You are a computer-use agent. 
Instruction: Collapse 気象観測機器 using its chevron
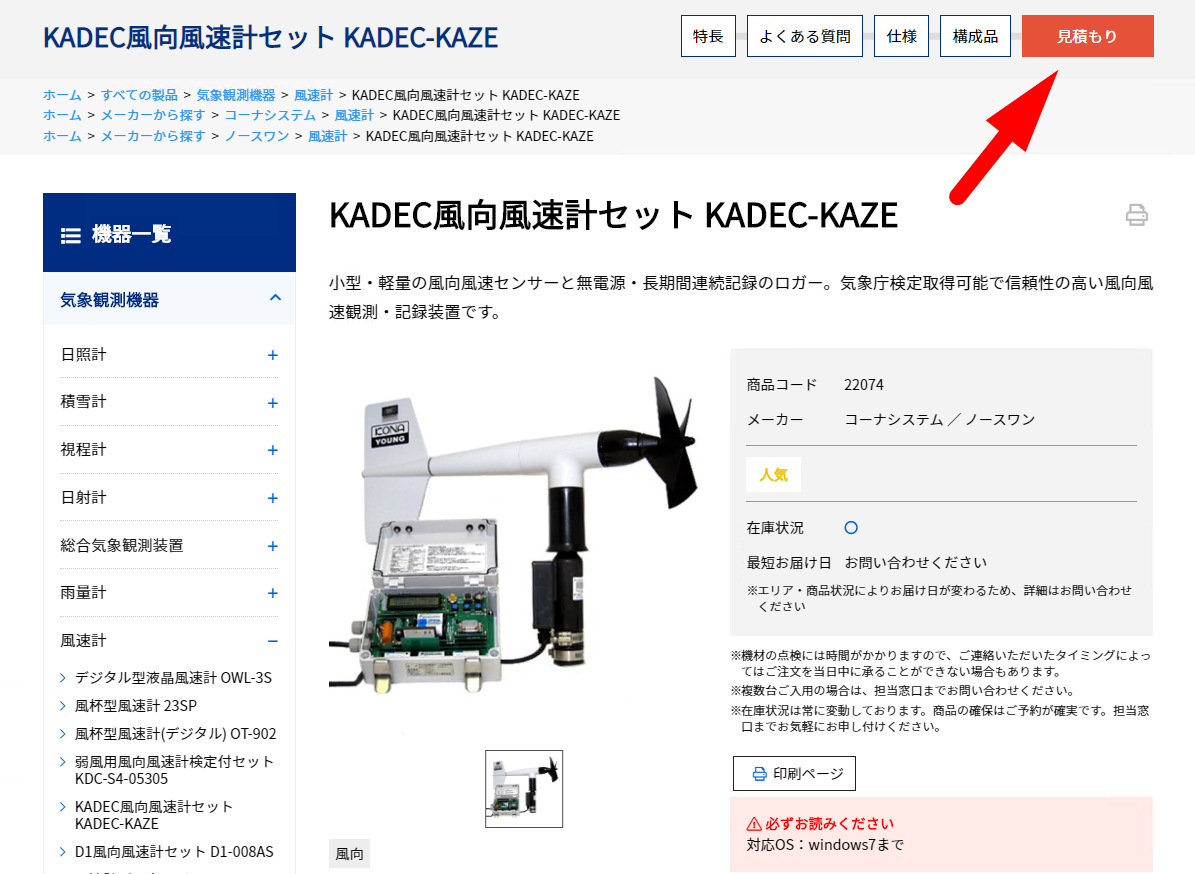(x=274, y=298)
